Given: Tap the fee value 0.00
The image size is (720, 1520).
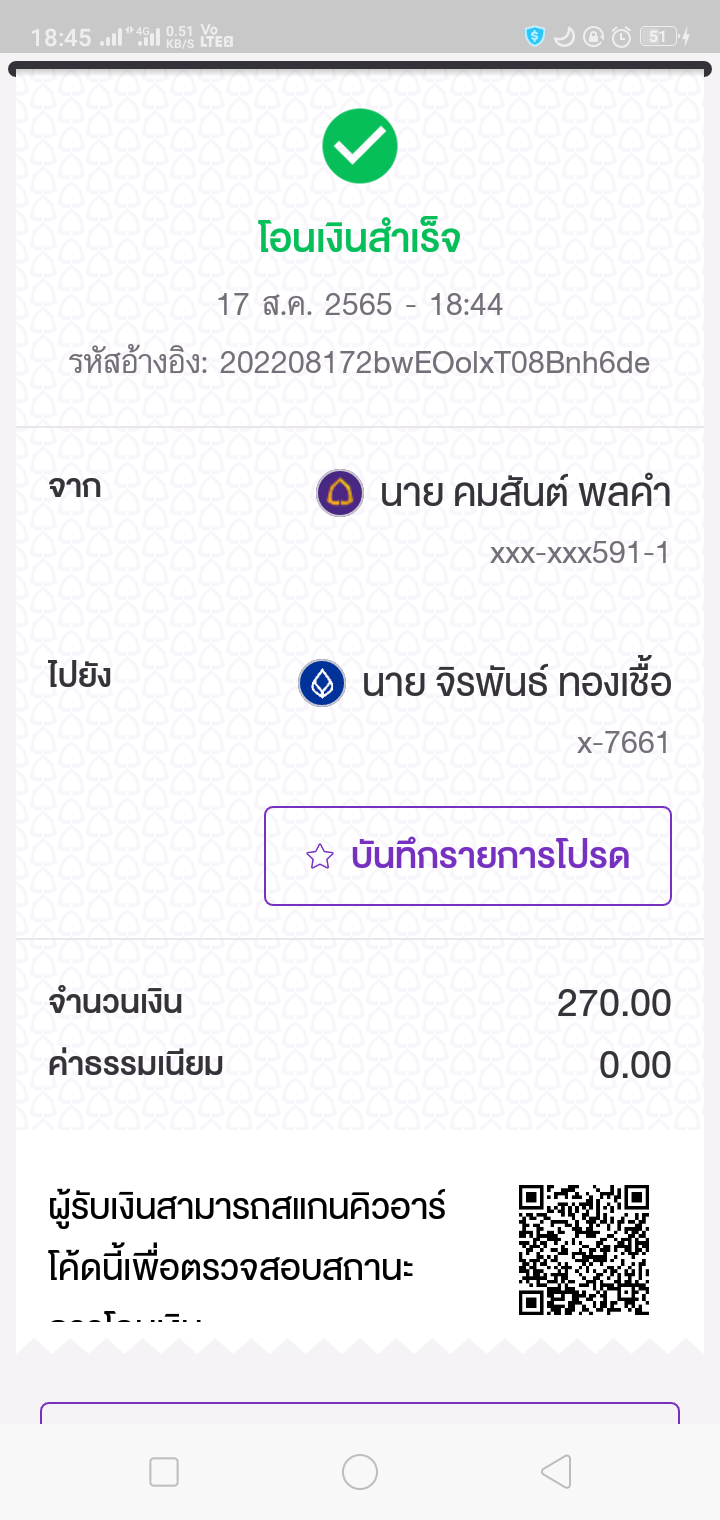Looking at the screenshot, I should click(x=635, y=1065).
